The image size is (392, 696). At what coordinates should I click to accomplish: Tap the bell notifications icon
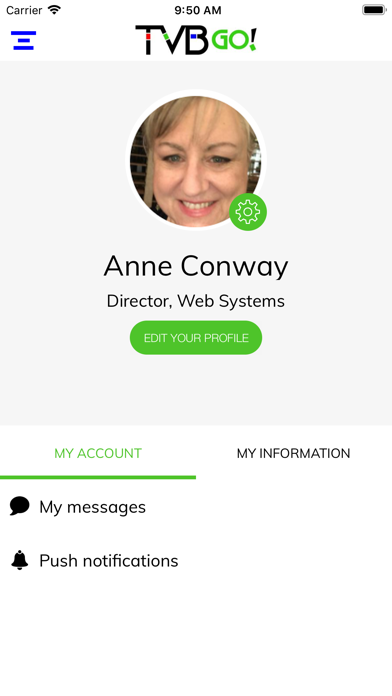pos(20,560)
